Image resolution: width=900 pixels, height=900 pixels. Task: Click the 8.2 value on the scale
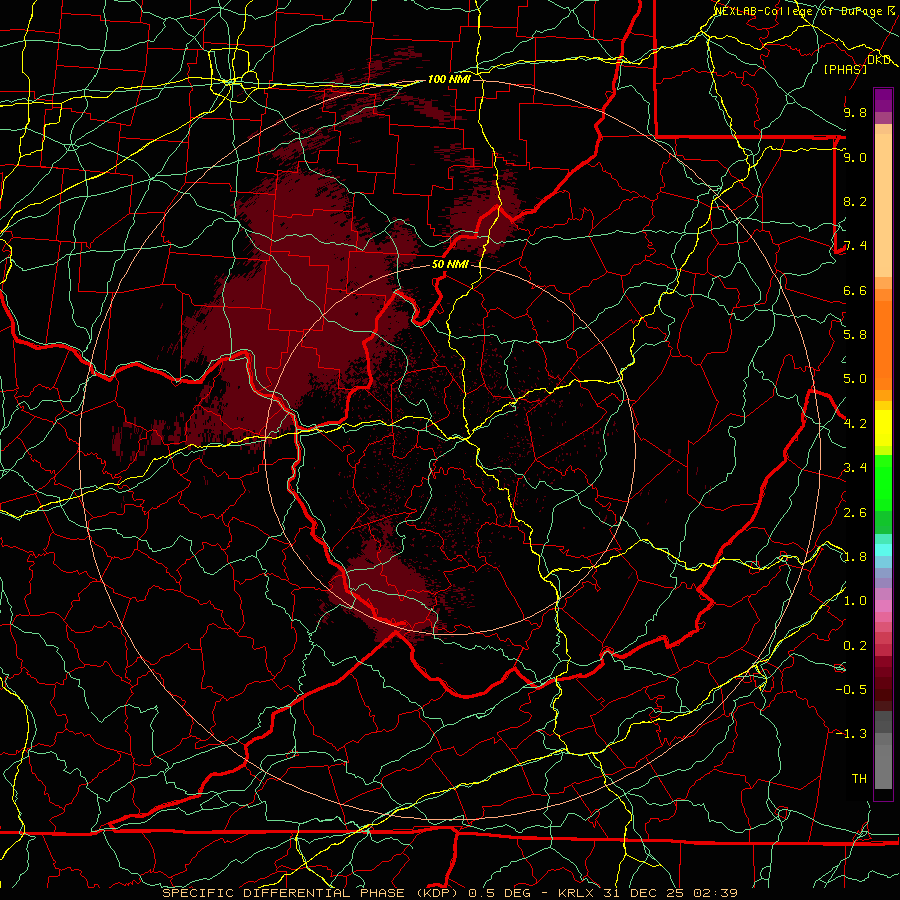(x=855, y=201)
